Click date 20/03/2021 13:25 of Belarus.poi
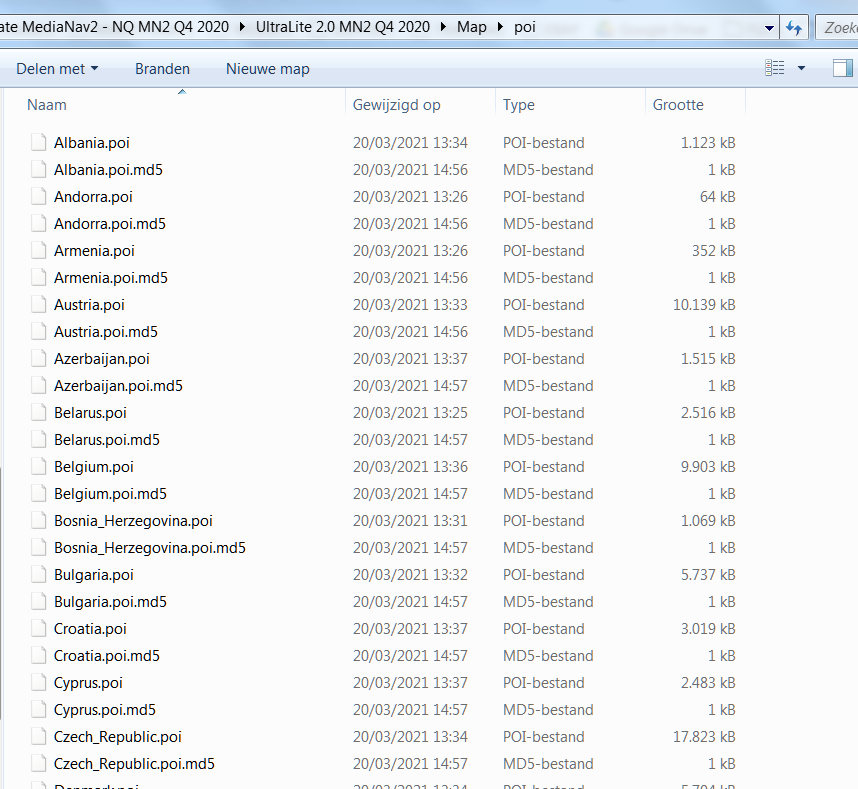 (410, 413)
